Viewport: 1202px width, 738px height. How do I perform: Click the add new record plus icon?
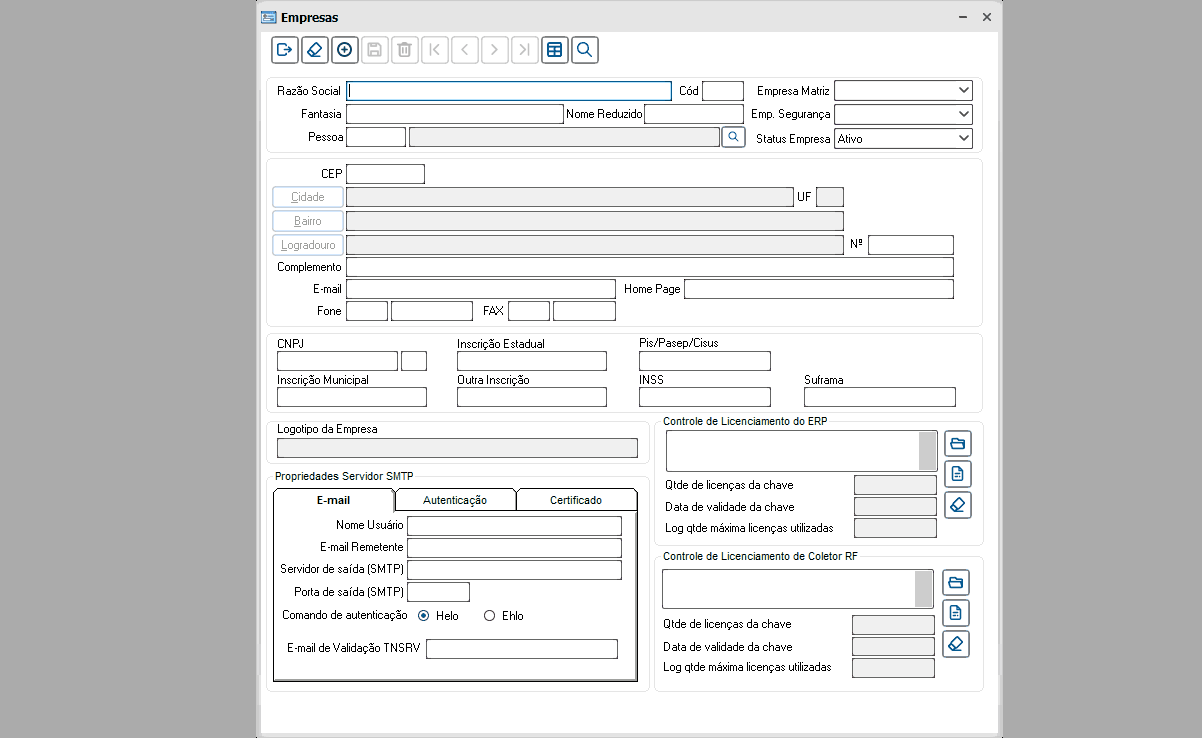344,50
